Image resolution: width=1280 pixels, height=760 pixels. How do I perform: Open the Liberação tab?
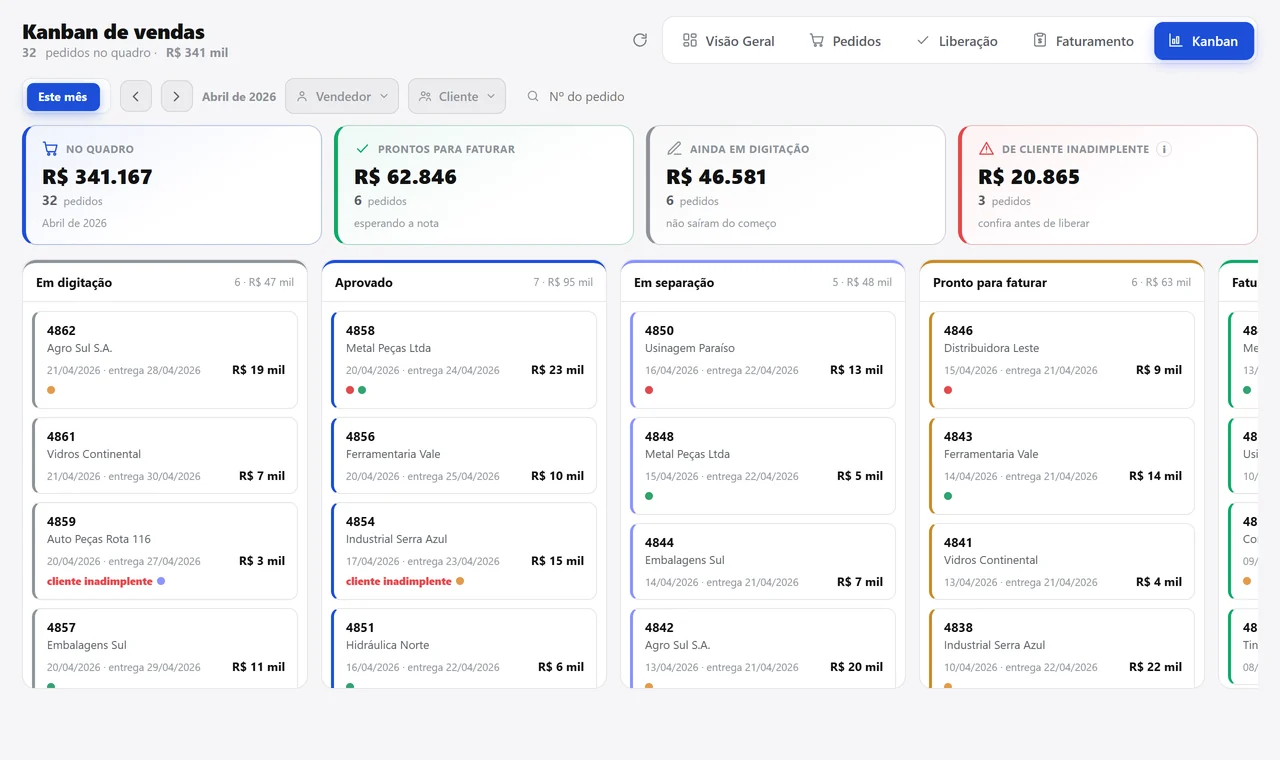click(957, 41)
